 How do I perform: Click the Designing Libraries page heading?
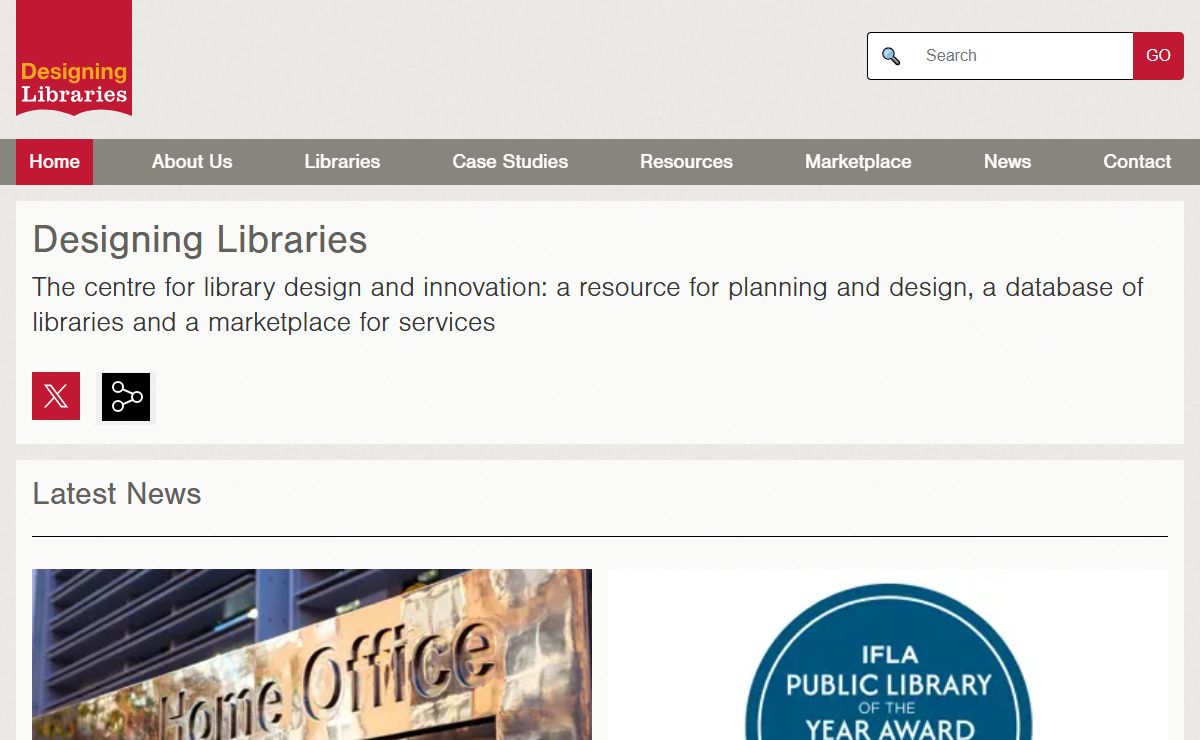click(x=200, y=240)
